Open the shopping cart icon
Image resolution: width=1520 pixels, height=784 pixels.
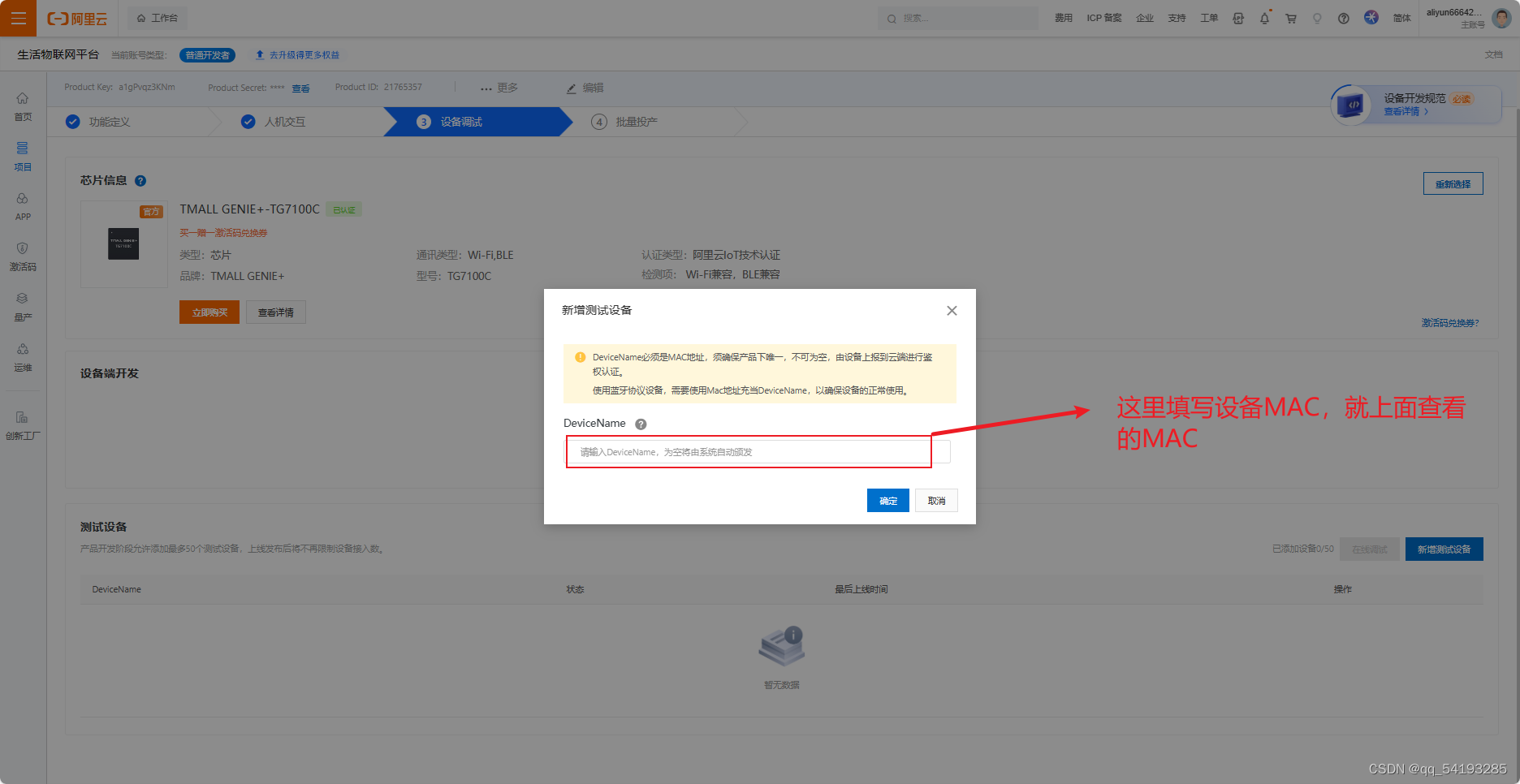pos(1291,18)
